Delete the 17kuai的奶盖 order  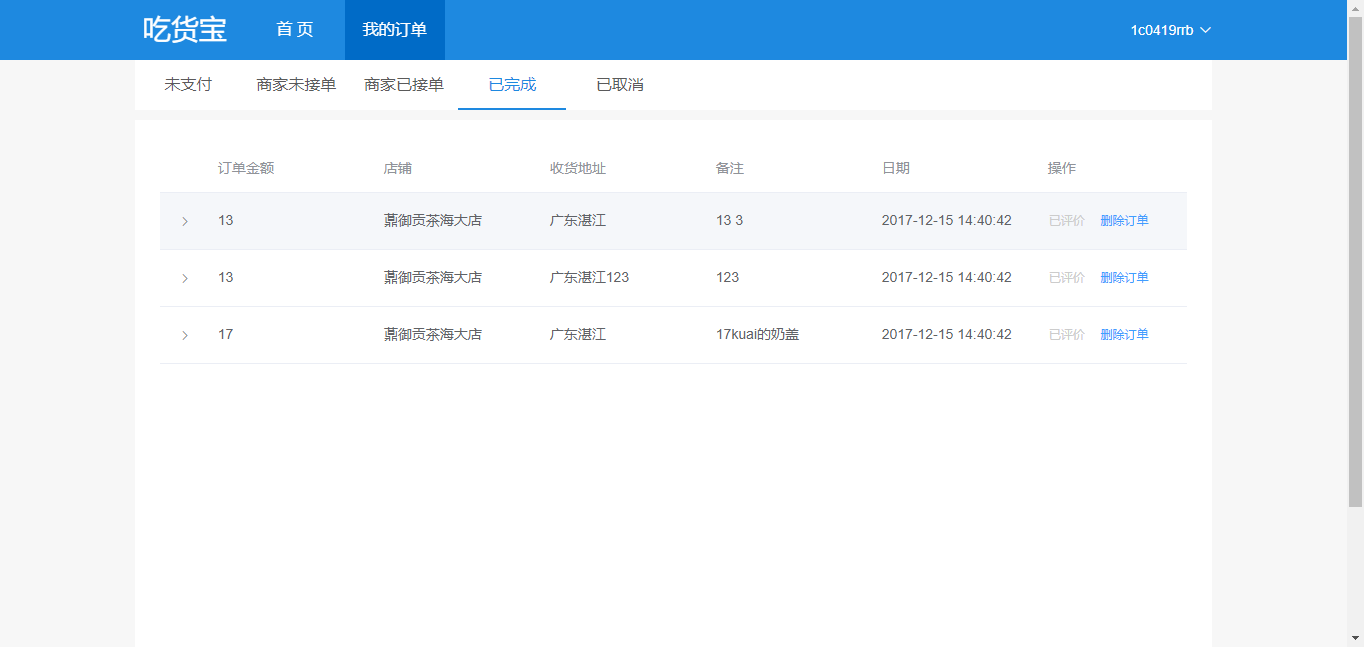[x=1125, y=335]
